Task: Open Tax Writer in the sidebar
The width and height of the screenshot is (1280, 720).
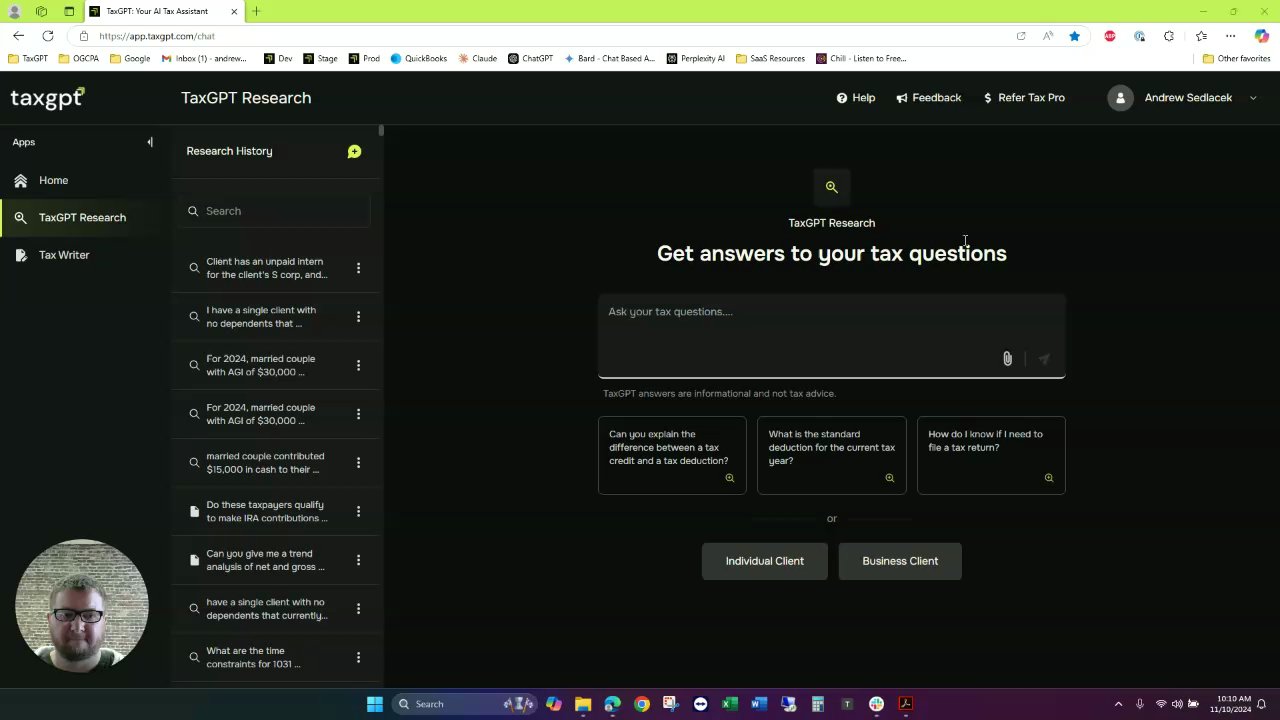Action: [63, 255]
